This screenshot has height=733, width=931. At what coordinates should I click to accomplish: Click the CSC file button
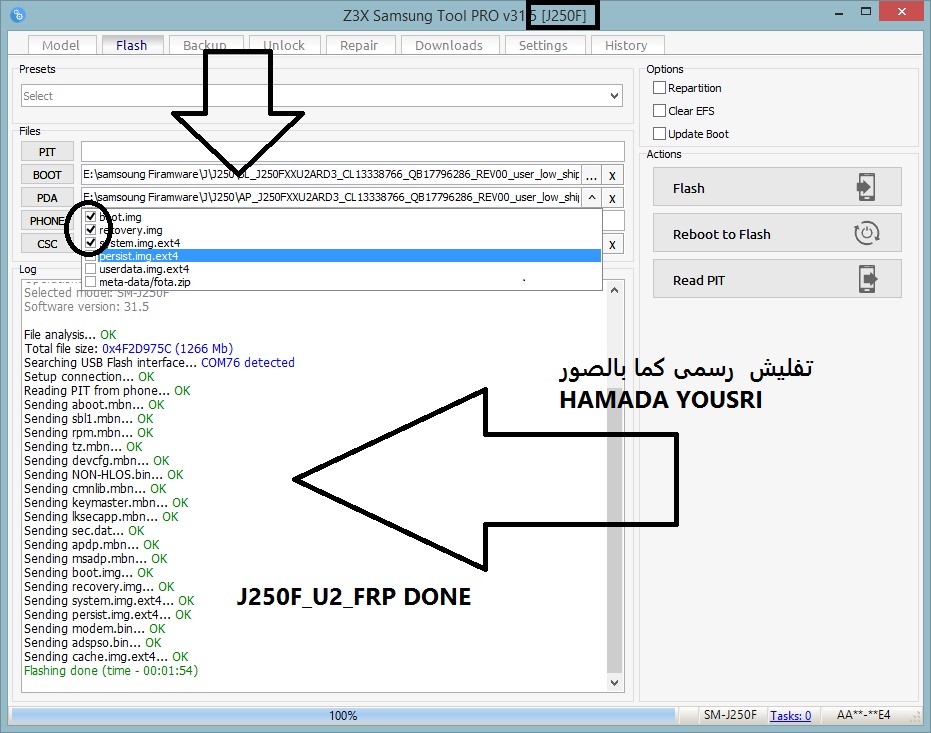click(x=48, y=244)
